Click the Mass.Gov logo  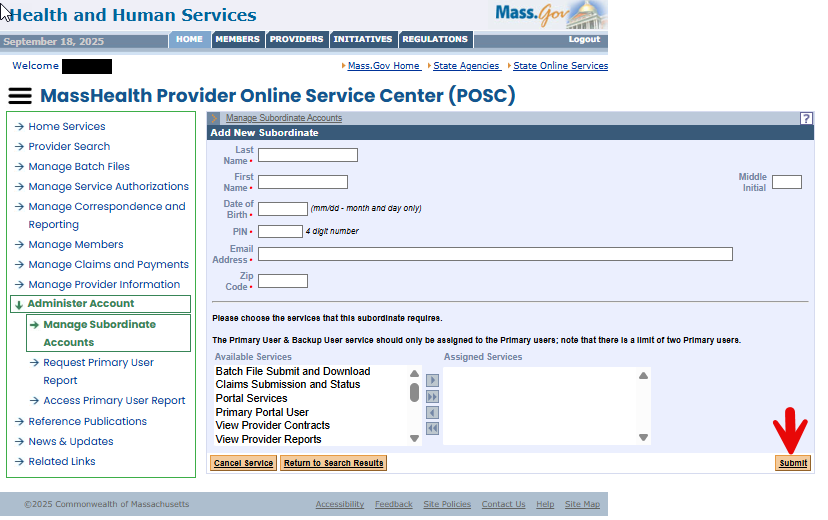[x=550, y=15]
